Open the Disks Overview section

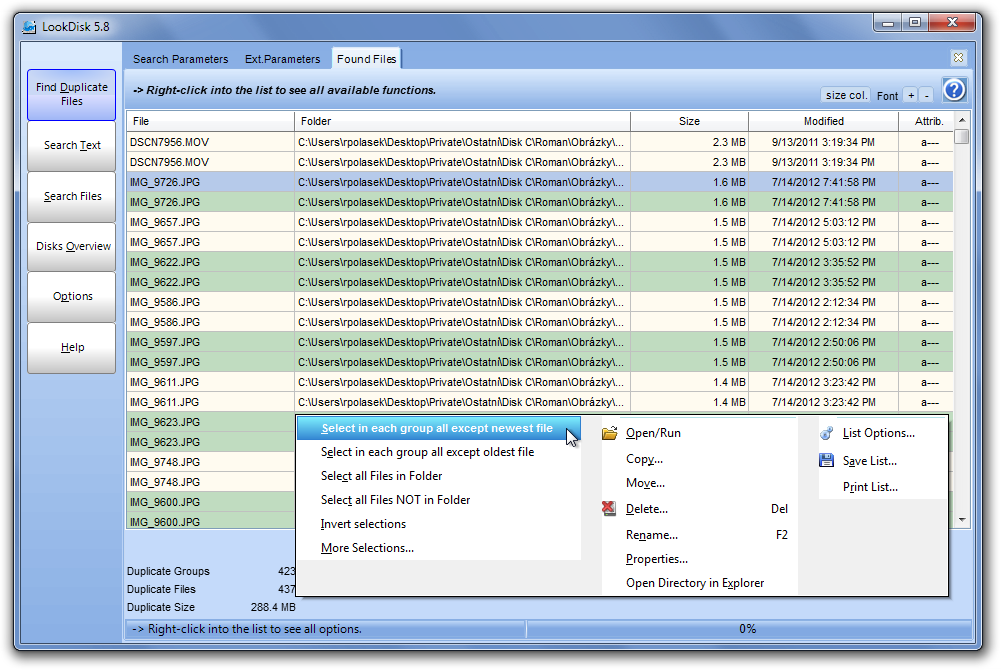click(72, 246)
